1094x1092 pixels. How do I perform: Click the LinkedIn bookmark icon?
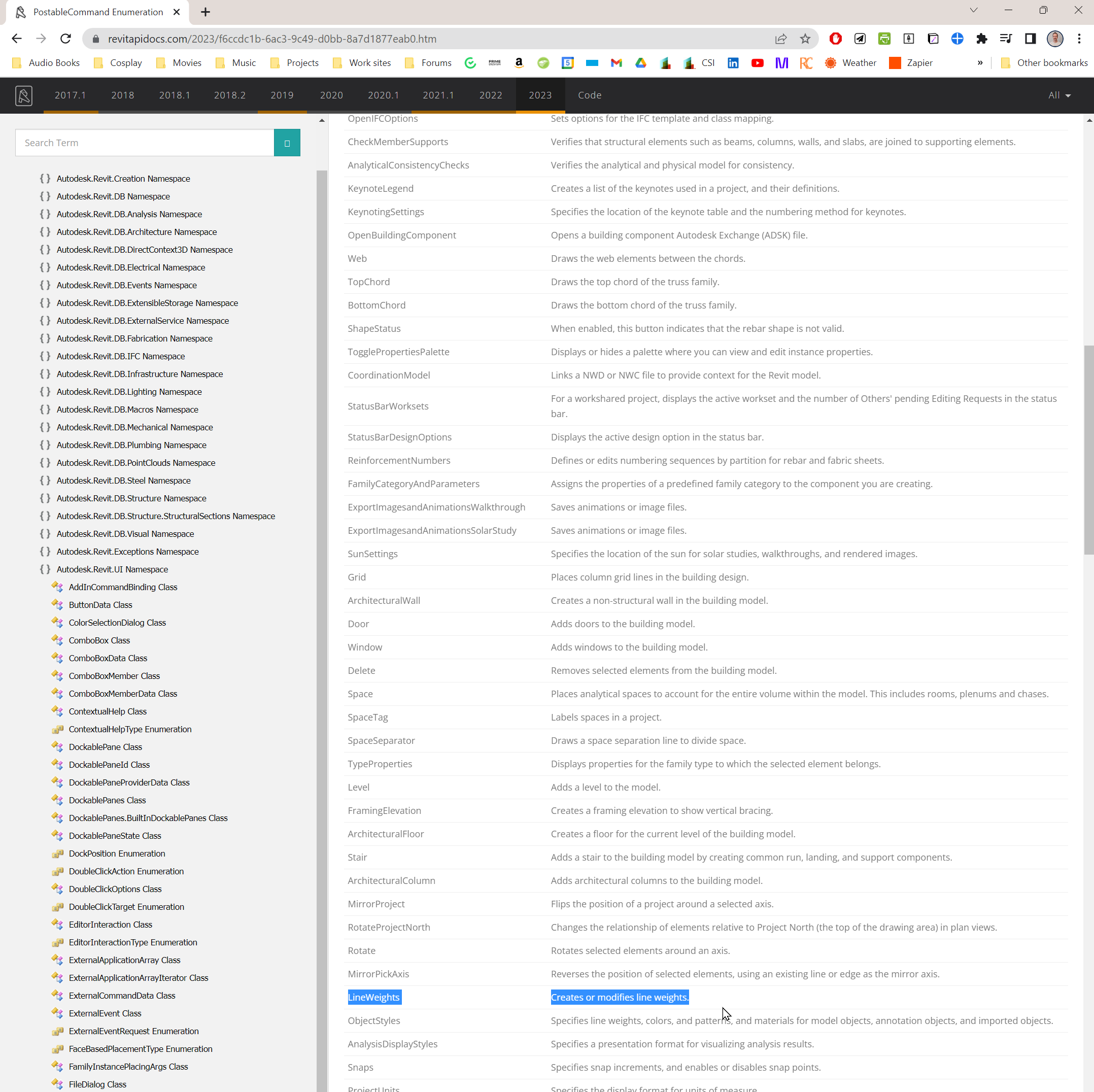coord(733,63)
